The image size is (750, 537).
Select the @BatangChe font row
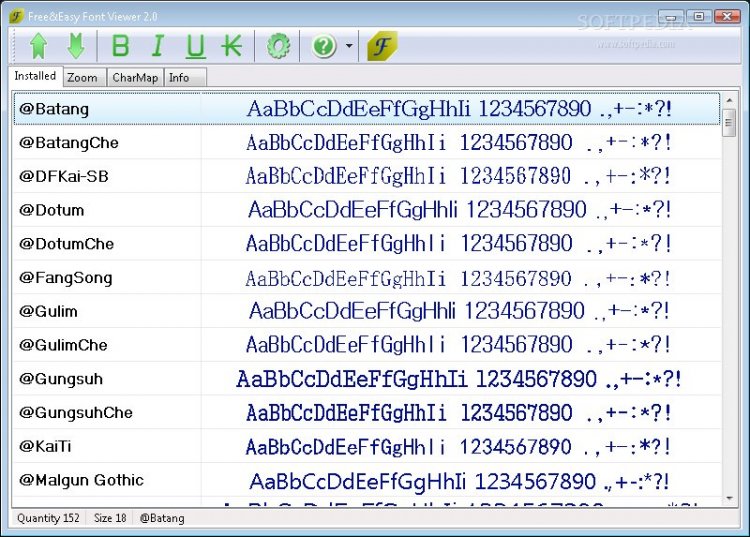pyautogui.click(x=366, y=142)
